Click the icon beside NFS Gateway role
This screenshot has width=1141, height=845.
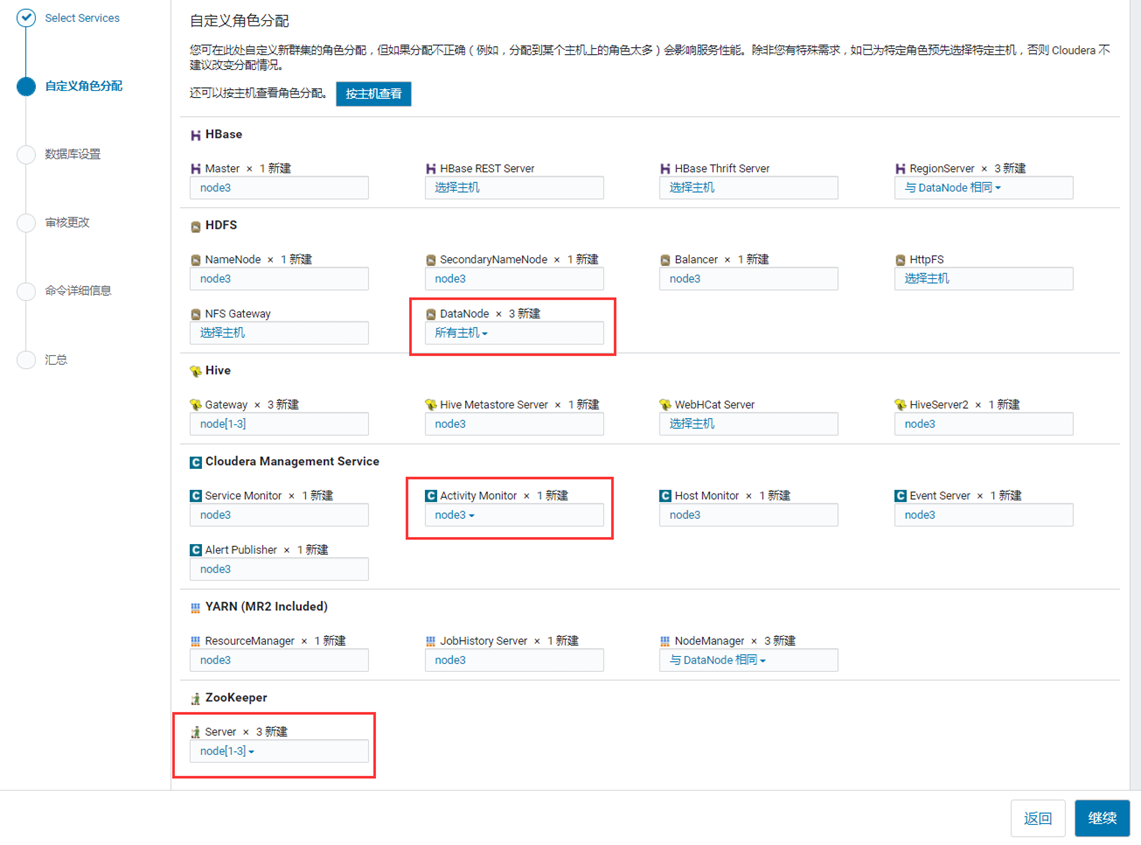[x=195, y=314]
